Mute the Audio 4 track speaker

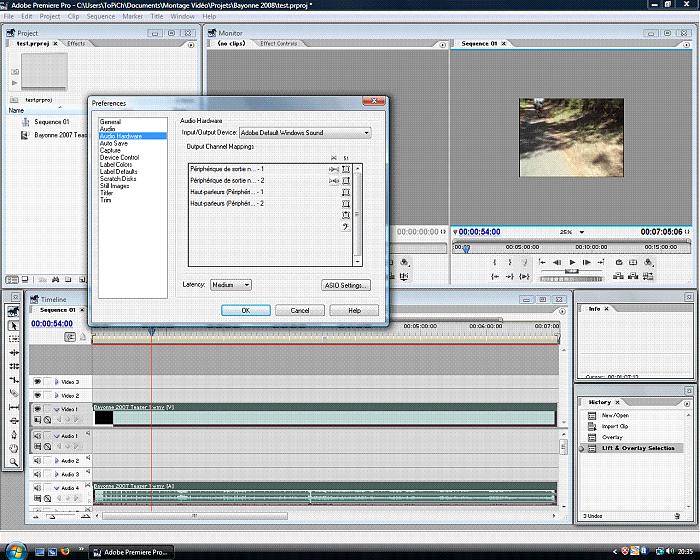tap(38, 488)
